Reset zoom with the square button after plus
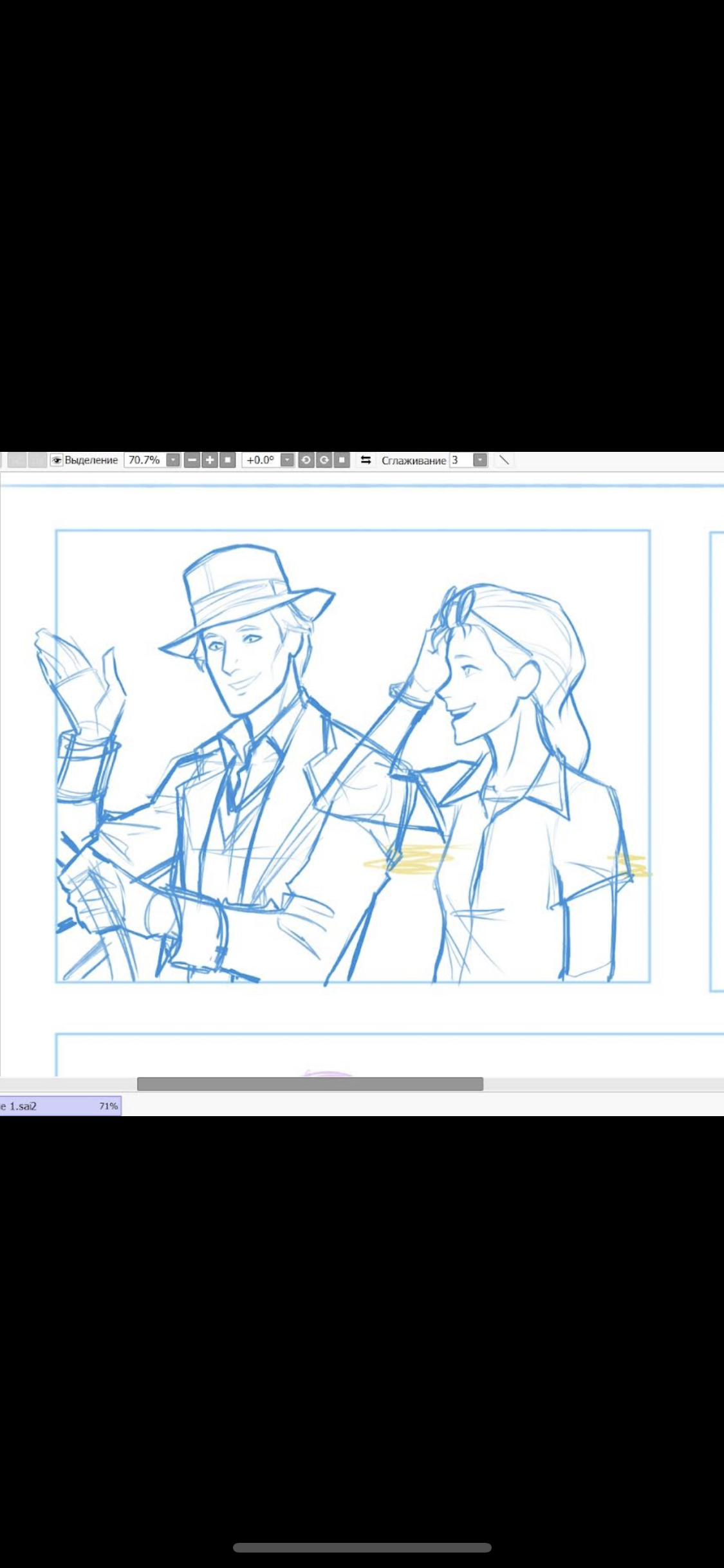Viewport: 724px width, 1568px height. pyautogui.click(x=228, y=460)
